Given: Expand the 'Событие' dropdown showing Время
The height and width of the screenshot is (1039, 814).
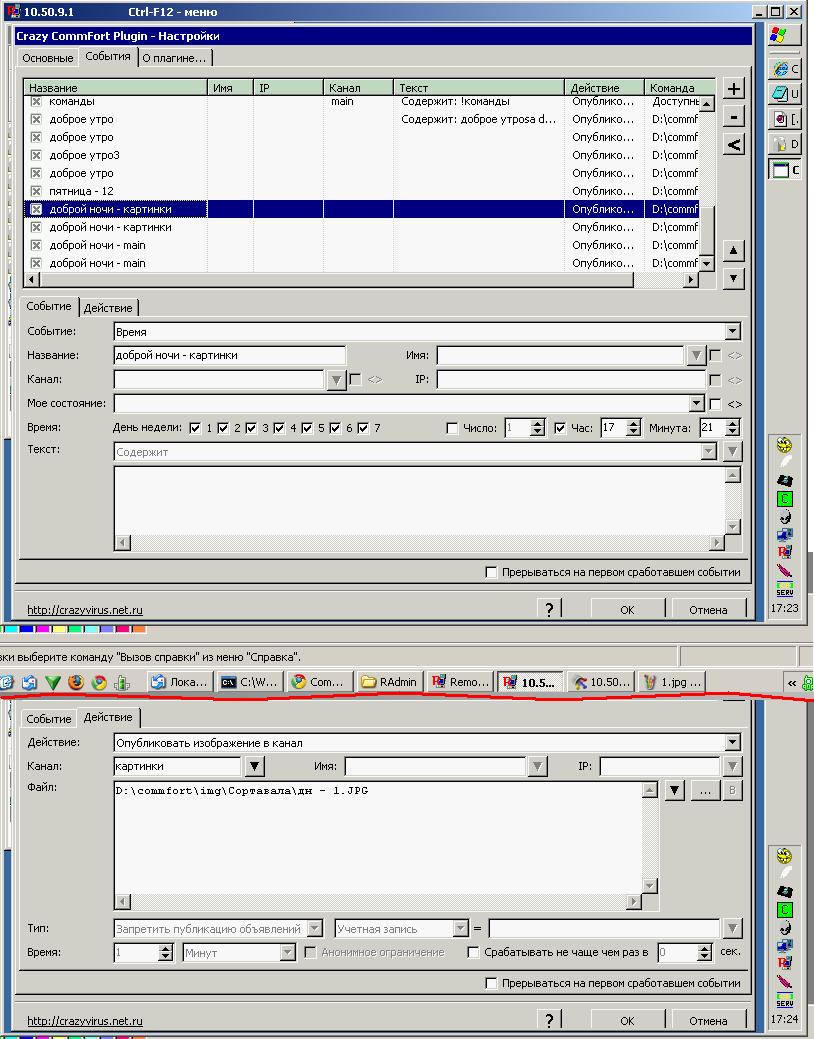Looking at the screenshot, I should point(733,332).
